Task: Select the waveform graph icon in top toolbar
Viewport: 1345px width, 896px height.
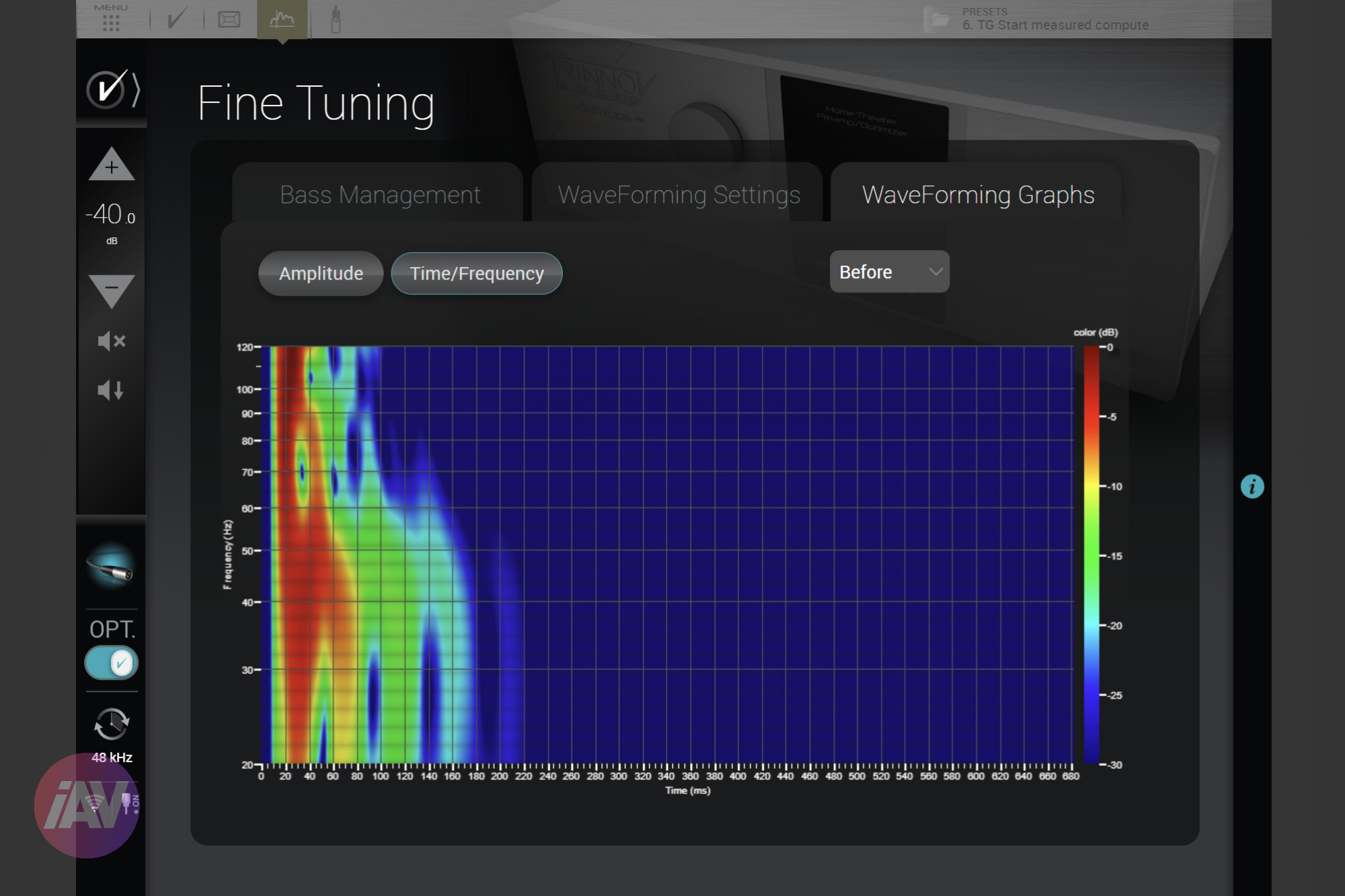Action: click(x=282, y=19)
